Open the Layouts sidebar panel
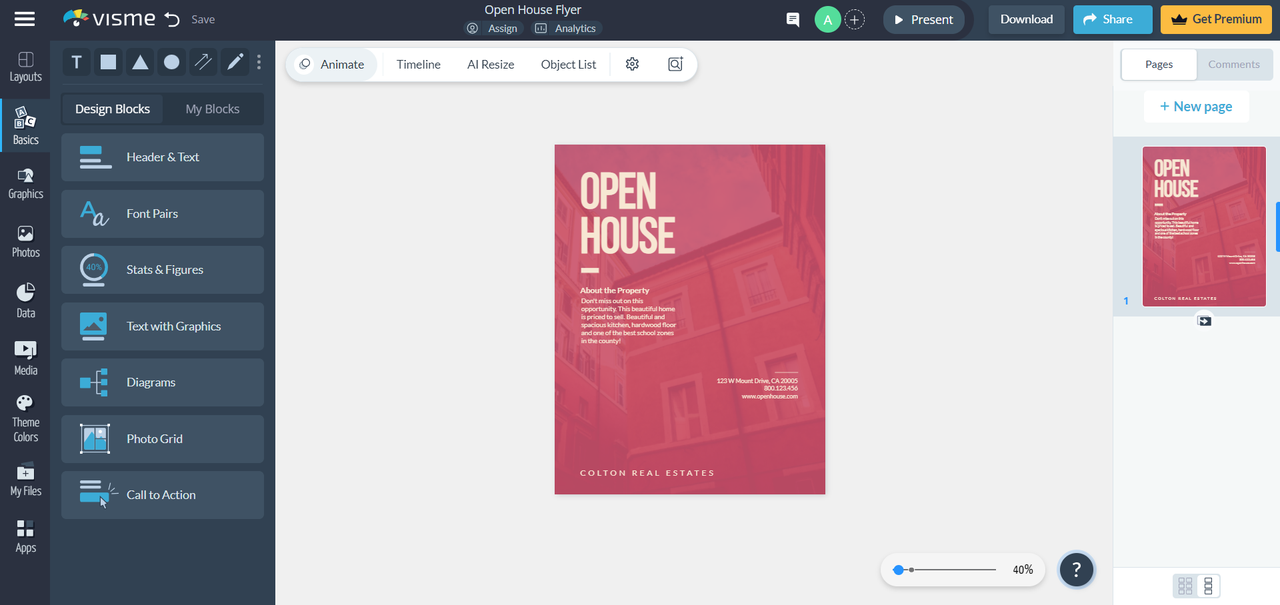The height and width of the screenshot is (605, 1280). (x=25, y=68)
